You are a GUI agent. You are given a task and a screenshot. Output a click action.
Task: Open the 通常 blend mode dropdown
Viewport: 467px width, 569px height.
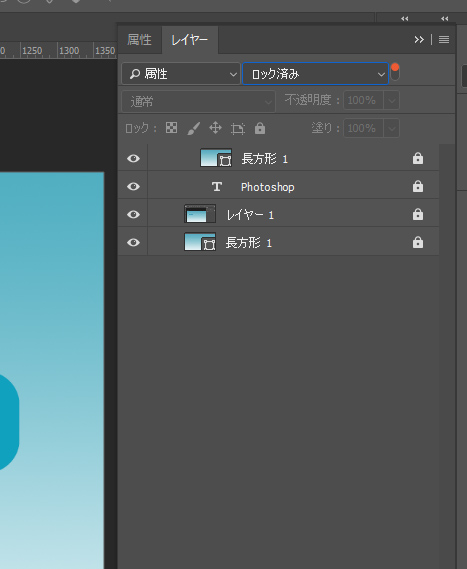(198, 101)
